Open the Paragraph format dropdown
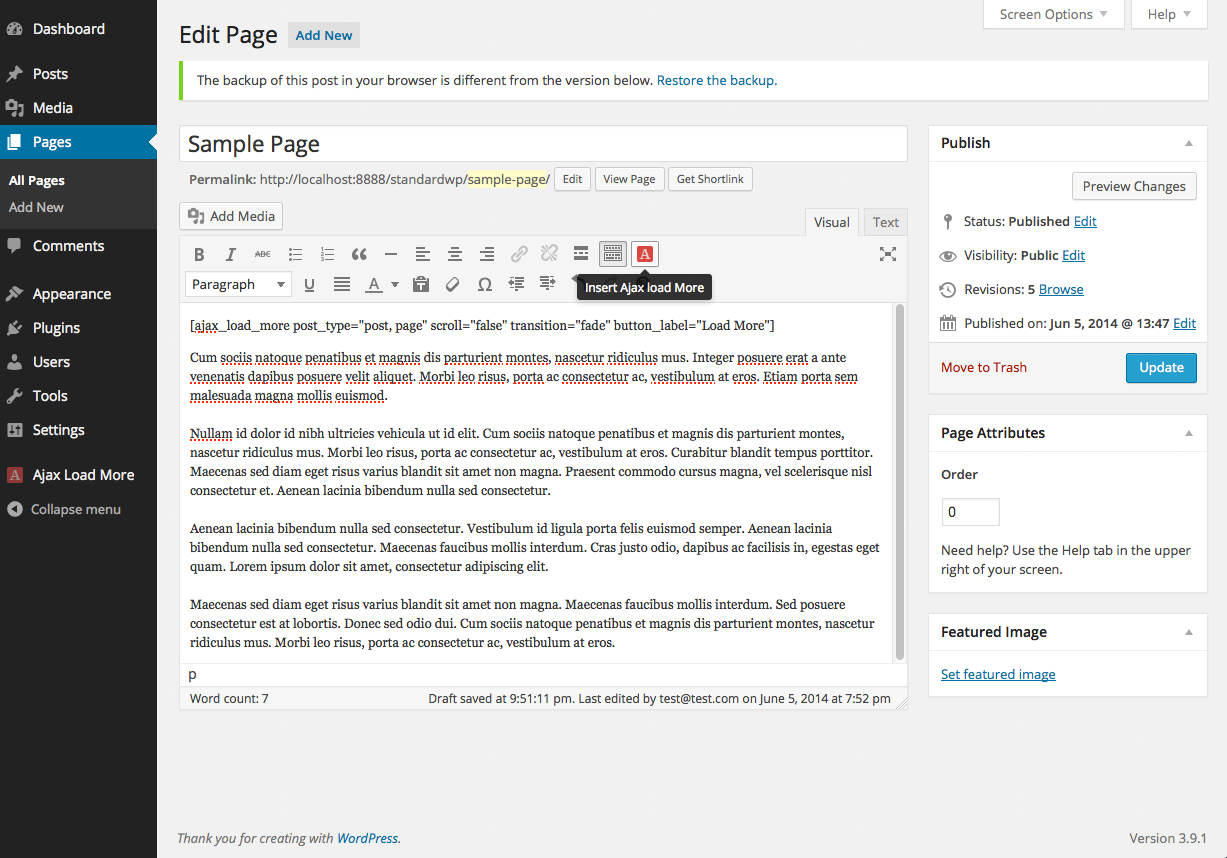The image size is (1227, 858). [238, 284]
